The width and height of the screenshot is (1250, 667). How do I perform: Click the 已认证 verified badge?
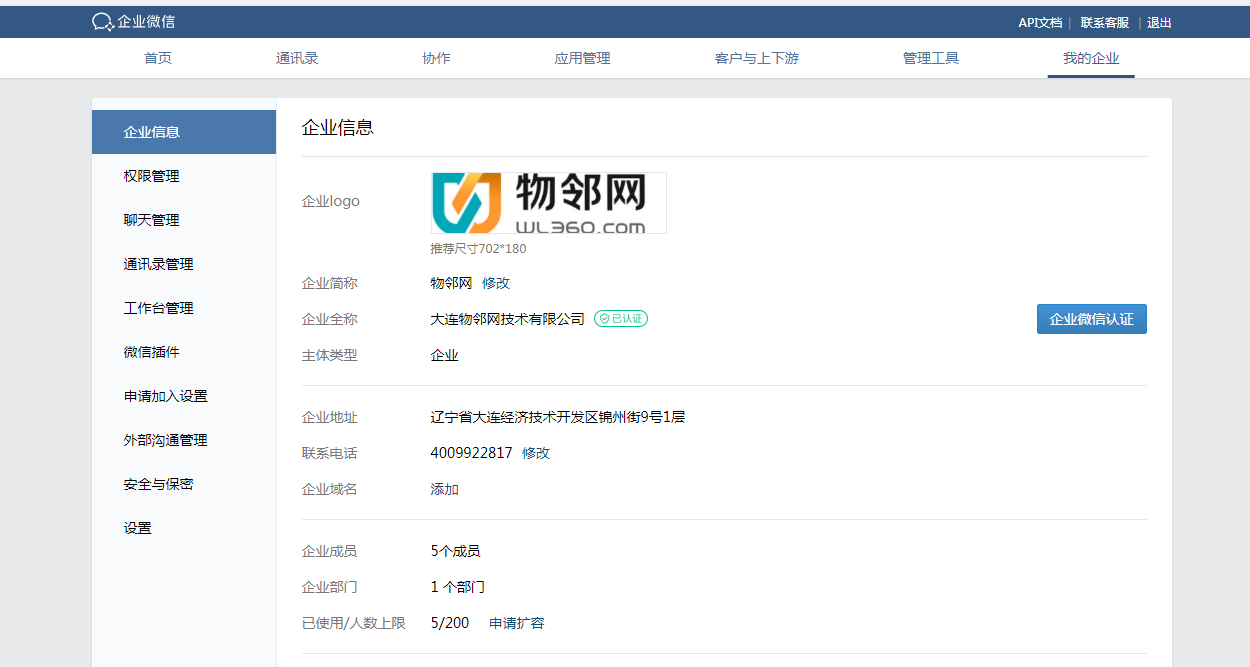tap(621, 319)
